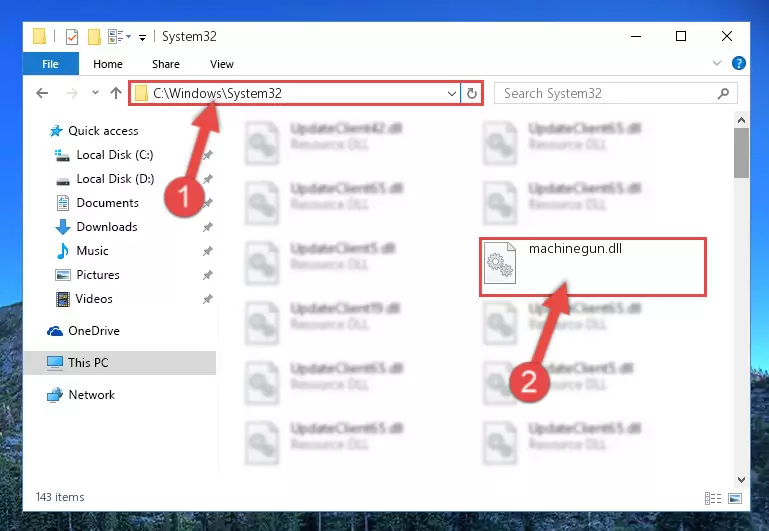Viewport: 769px width, 531px height.
Task: Expand the ribbon with the chevron
Action: [x=717, y=63]
